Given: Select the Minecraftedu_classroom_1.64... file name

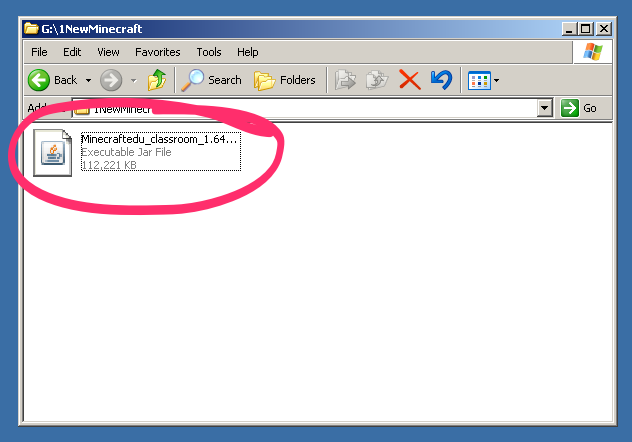Looking at the screenshot, I should tap(159, 139).
